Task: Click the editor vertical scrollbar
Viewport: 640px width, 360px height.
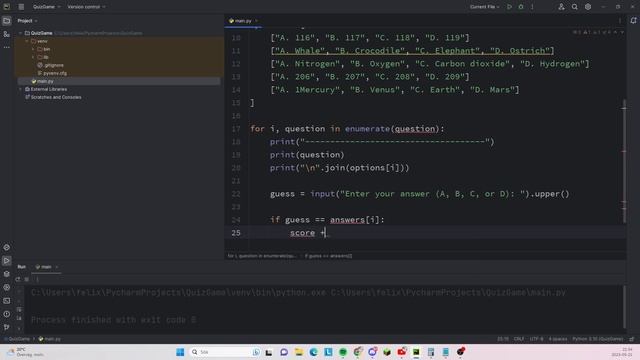Action: (624, 161)
